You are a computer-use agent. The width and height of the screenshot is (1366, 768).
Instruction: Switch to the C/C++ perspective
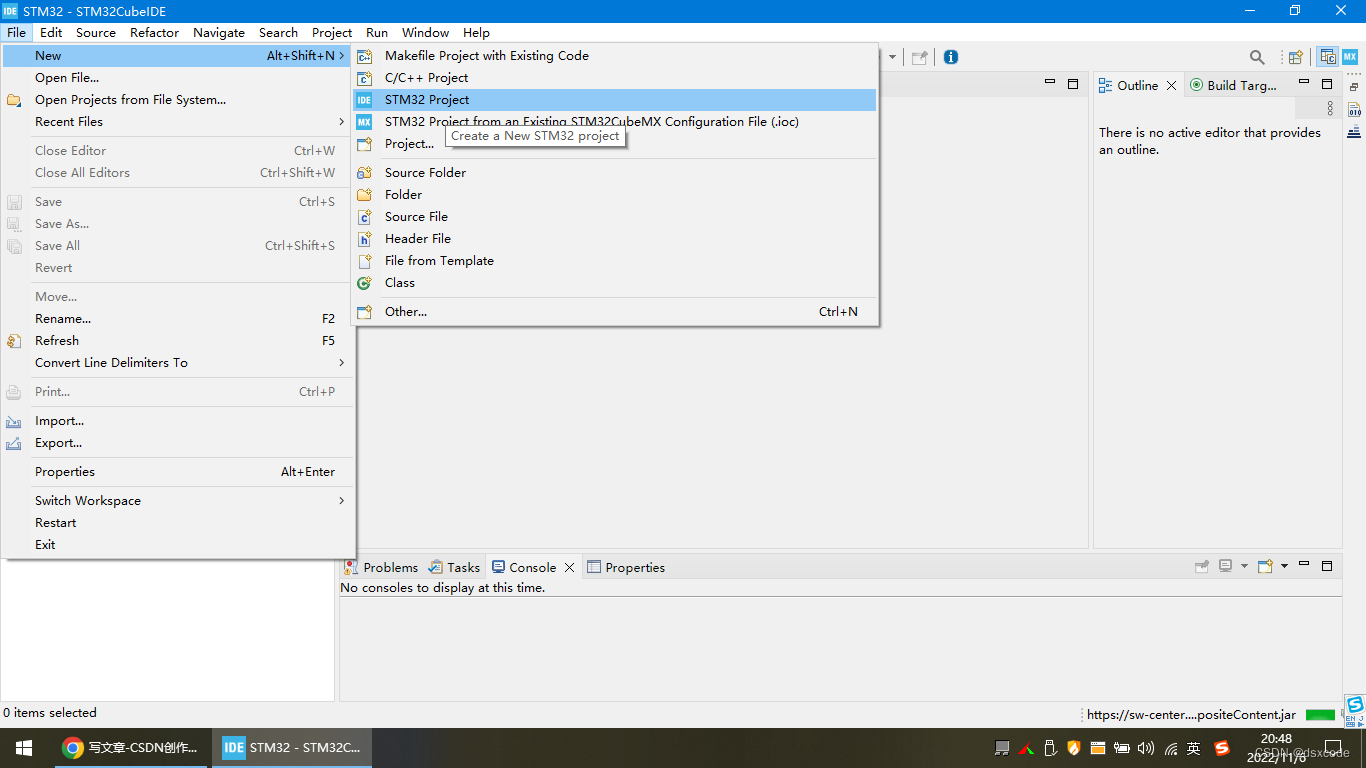pyautogui.click(x=1327, y=57)
